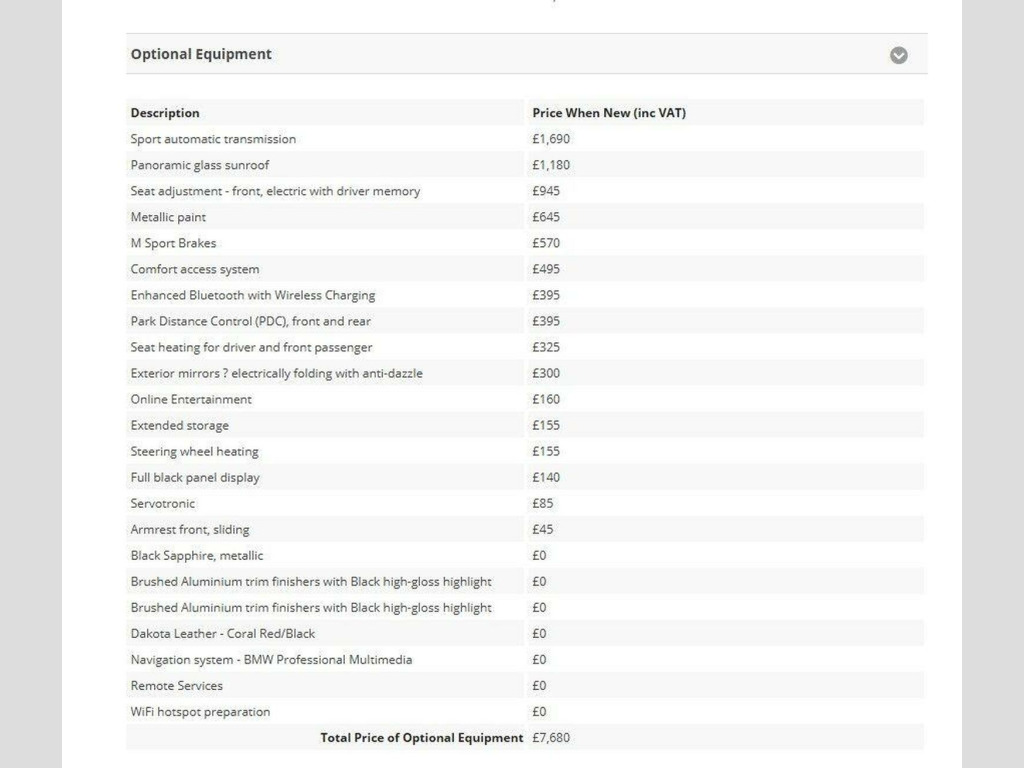
Task: Select the Price When New column header
Action: tap(609, 113)
